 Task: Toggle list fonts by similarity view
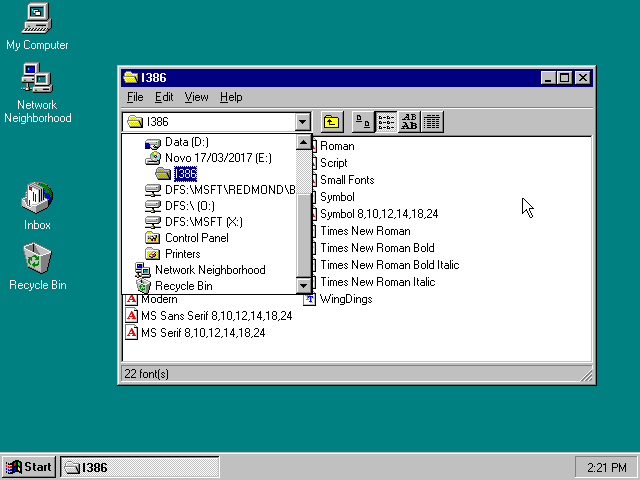(x=409, y=122)
